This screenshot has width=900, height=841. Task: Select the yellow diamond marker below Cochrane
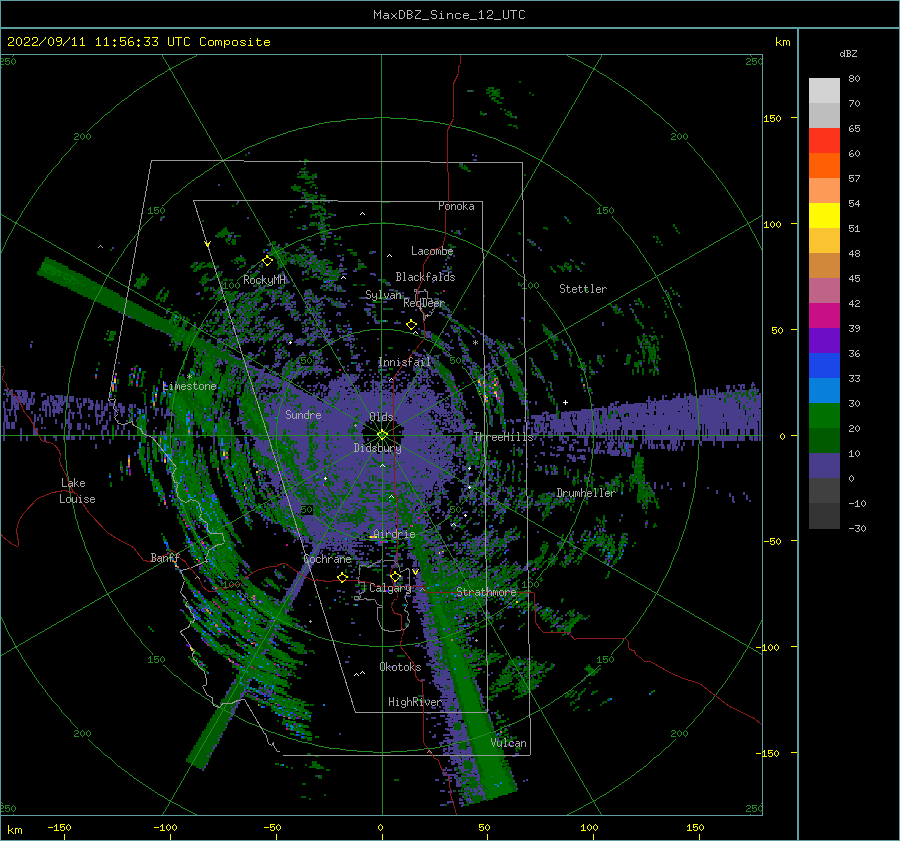(x=343, y=577)
